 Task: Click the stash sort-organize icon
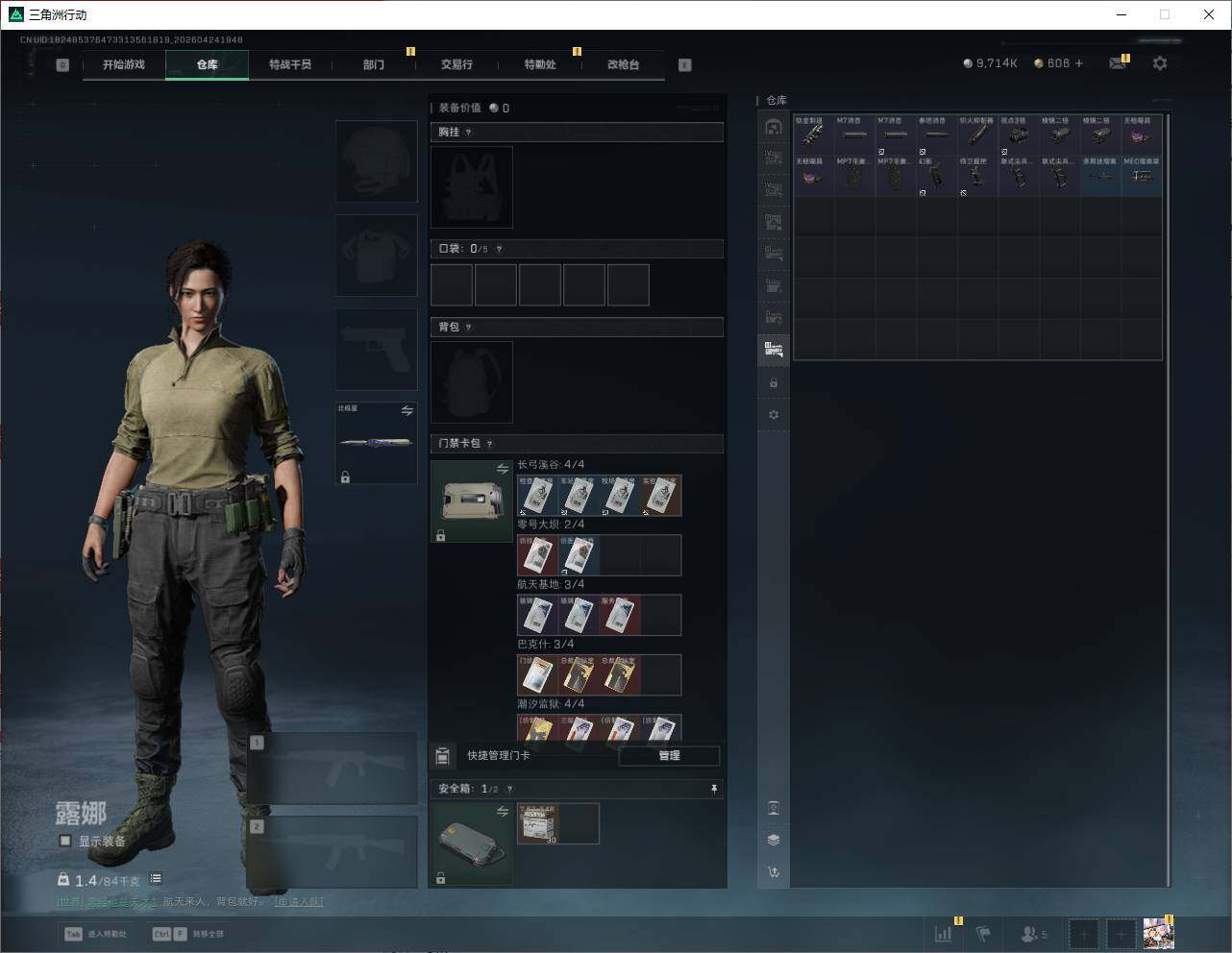[x=774, y=872]
